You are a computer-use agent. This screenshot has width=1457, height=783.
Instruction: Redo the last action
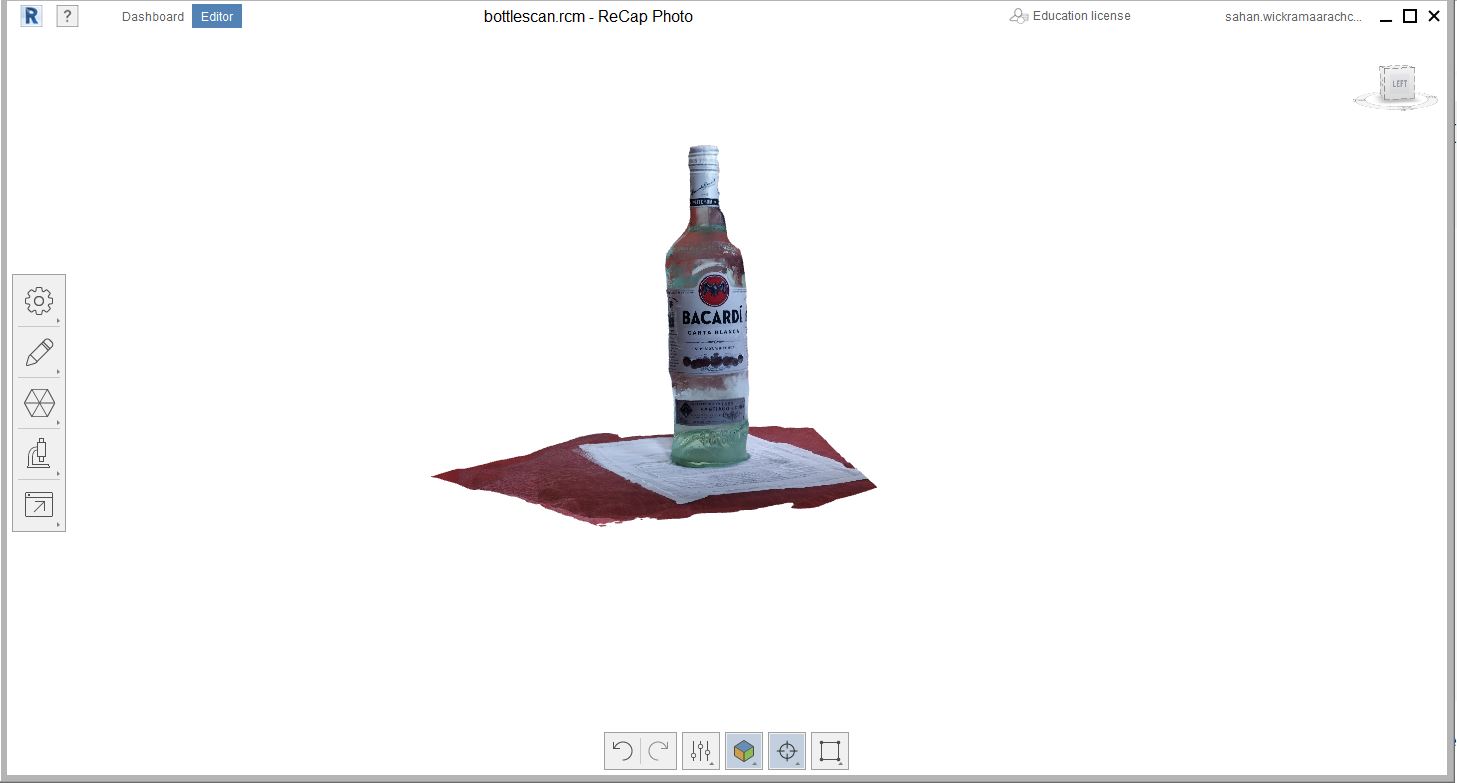coord(659,751)
